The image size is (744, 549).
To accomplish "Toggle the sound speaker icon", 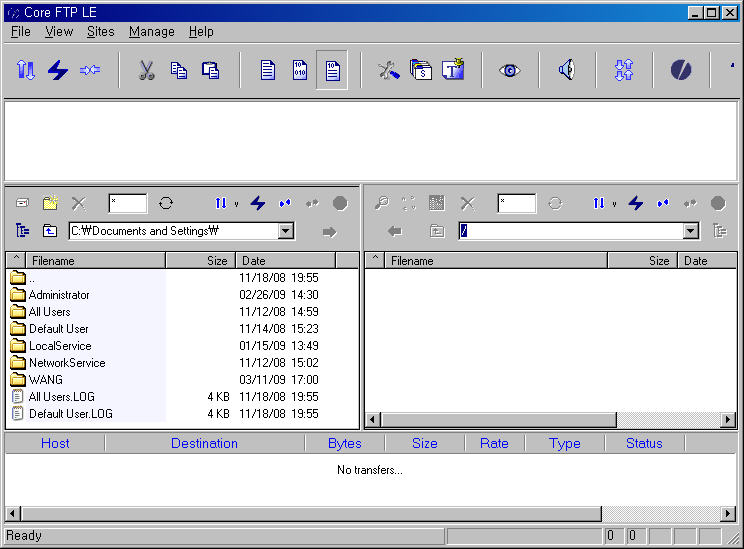I will (x=567, y=70).
